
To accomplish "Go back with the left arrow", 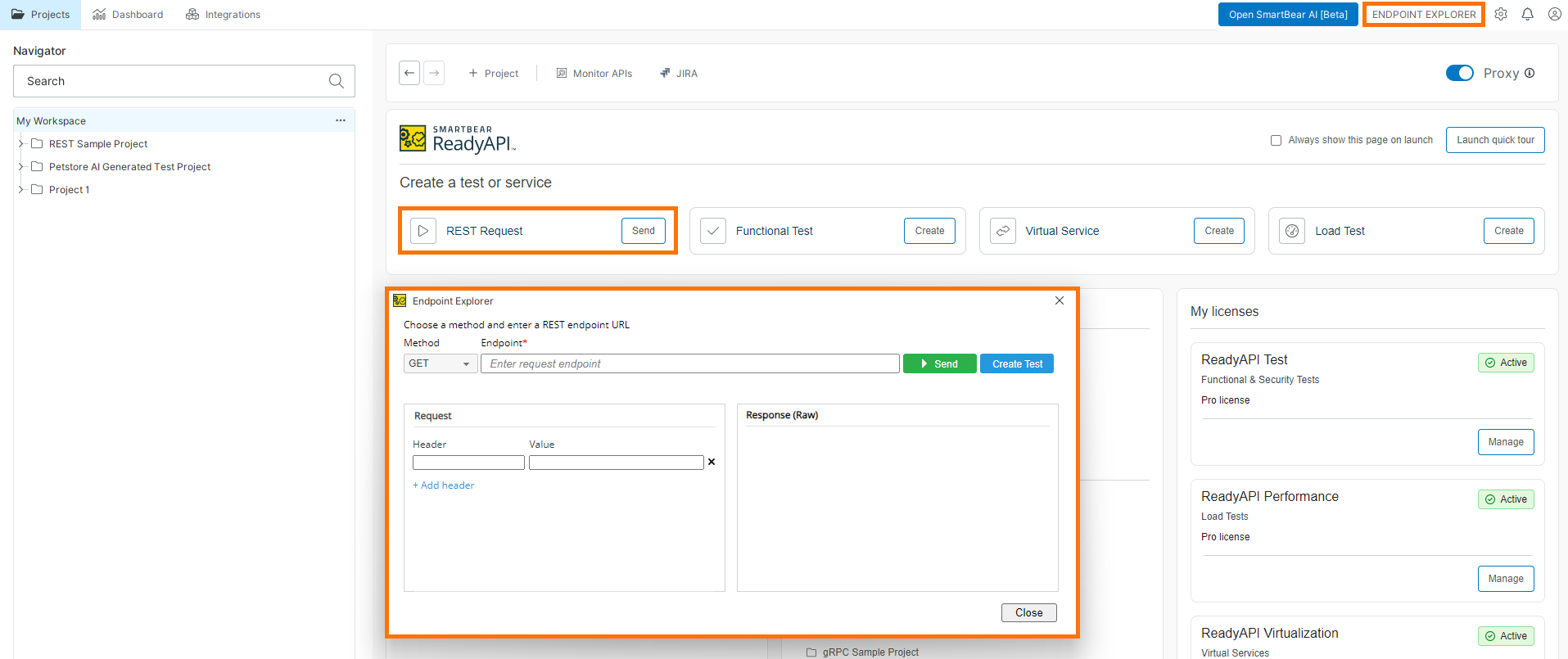I will 409,73.
